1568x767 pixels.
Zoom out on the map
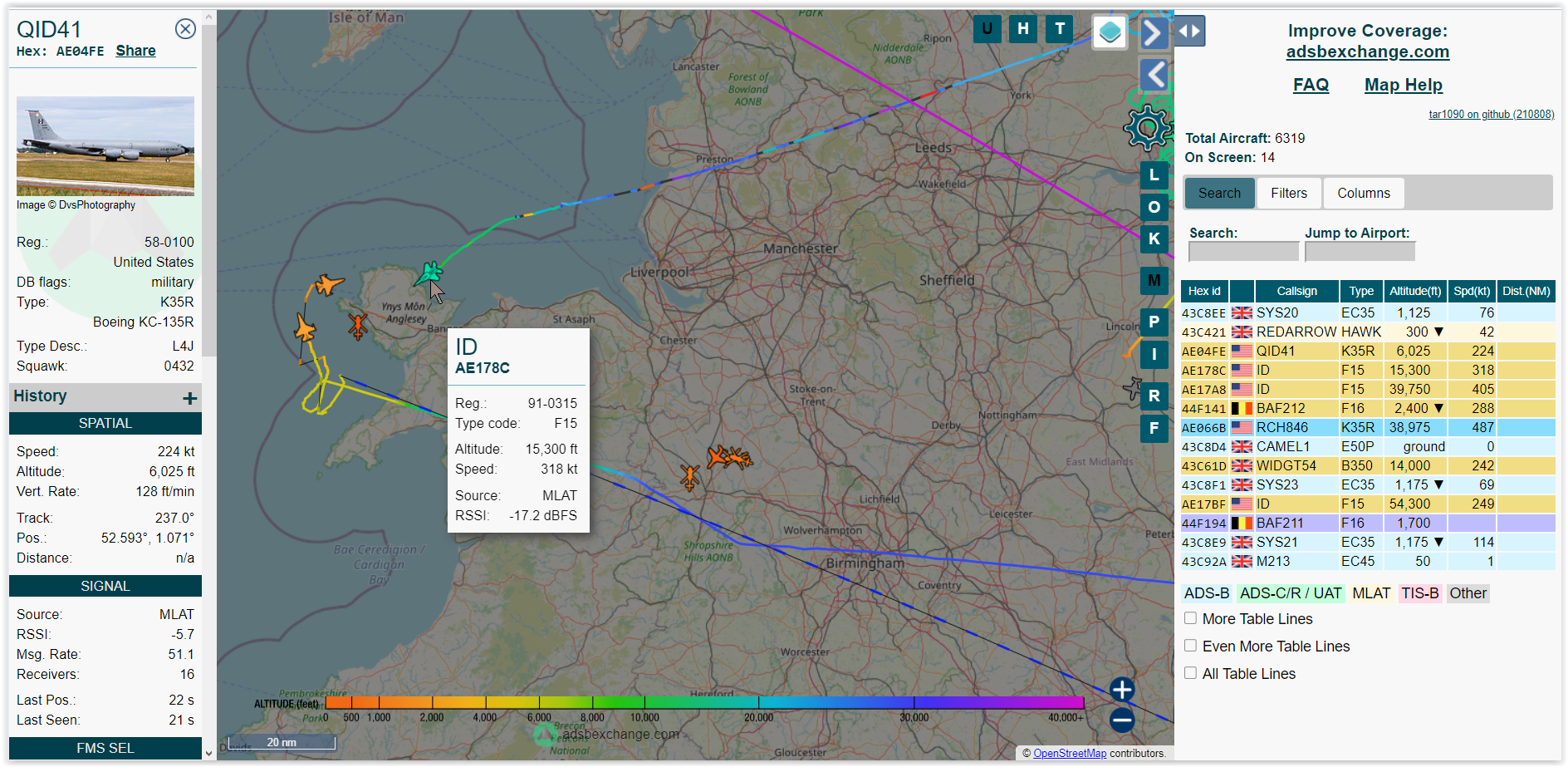click(1122, 720)
